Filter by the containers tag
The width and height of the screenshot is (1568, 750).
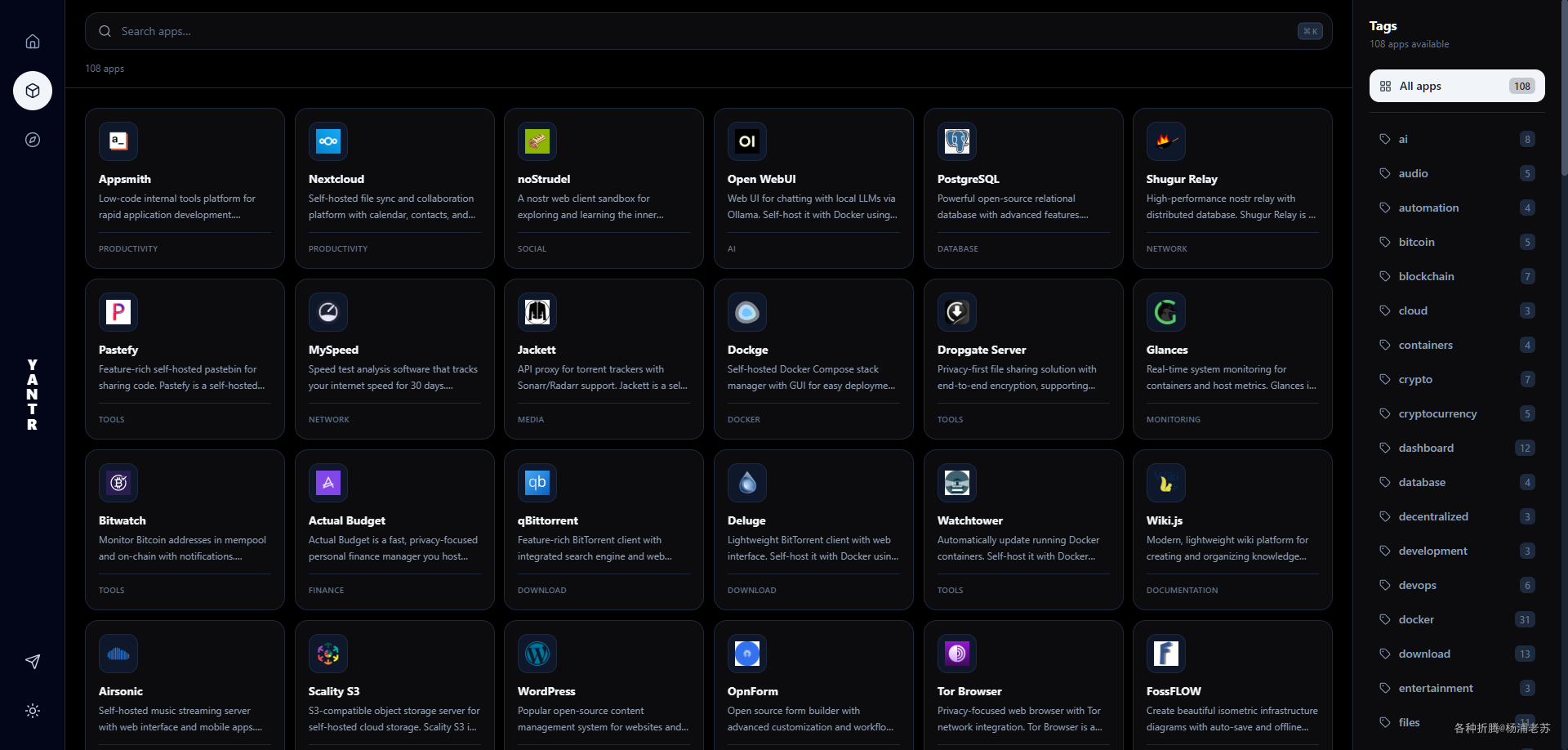(1457, 345)
